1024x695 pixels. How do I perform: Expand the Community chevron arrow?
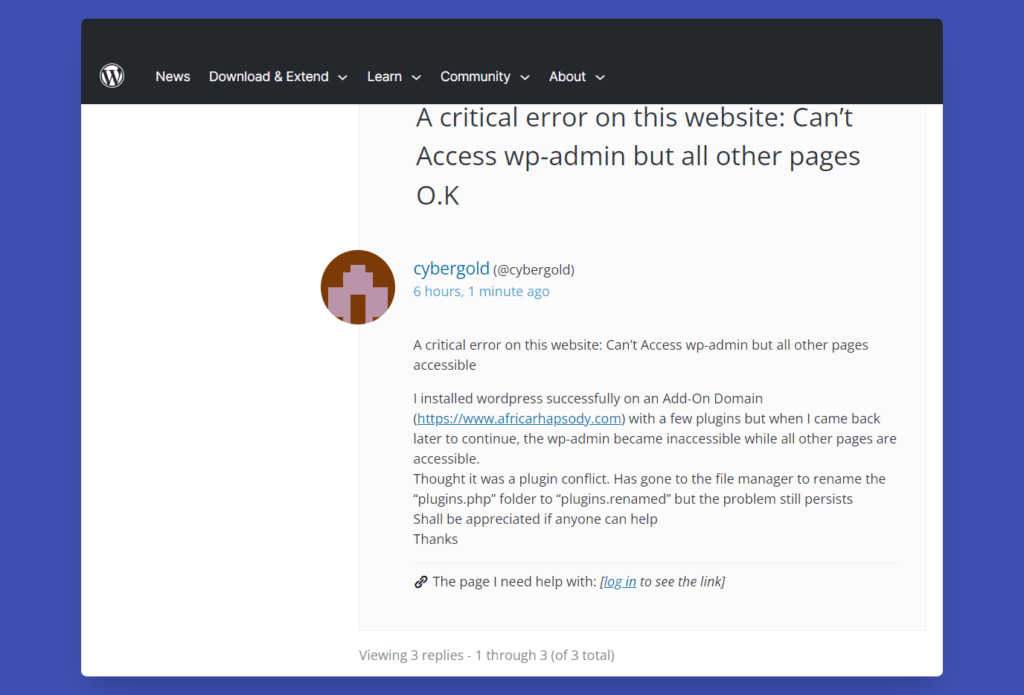click(524, 77)
